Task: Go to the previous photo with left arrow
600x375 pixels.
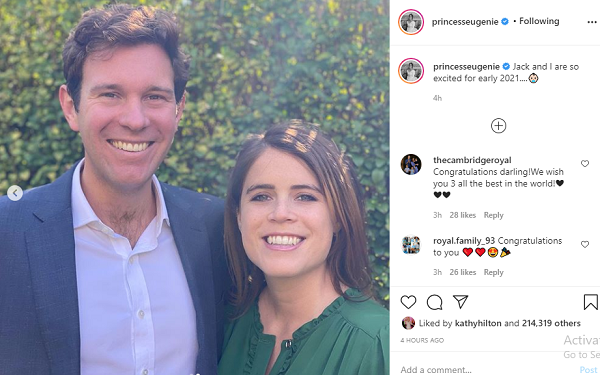Action: click(x=15, y=193)
